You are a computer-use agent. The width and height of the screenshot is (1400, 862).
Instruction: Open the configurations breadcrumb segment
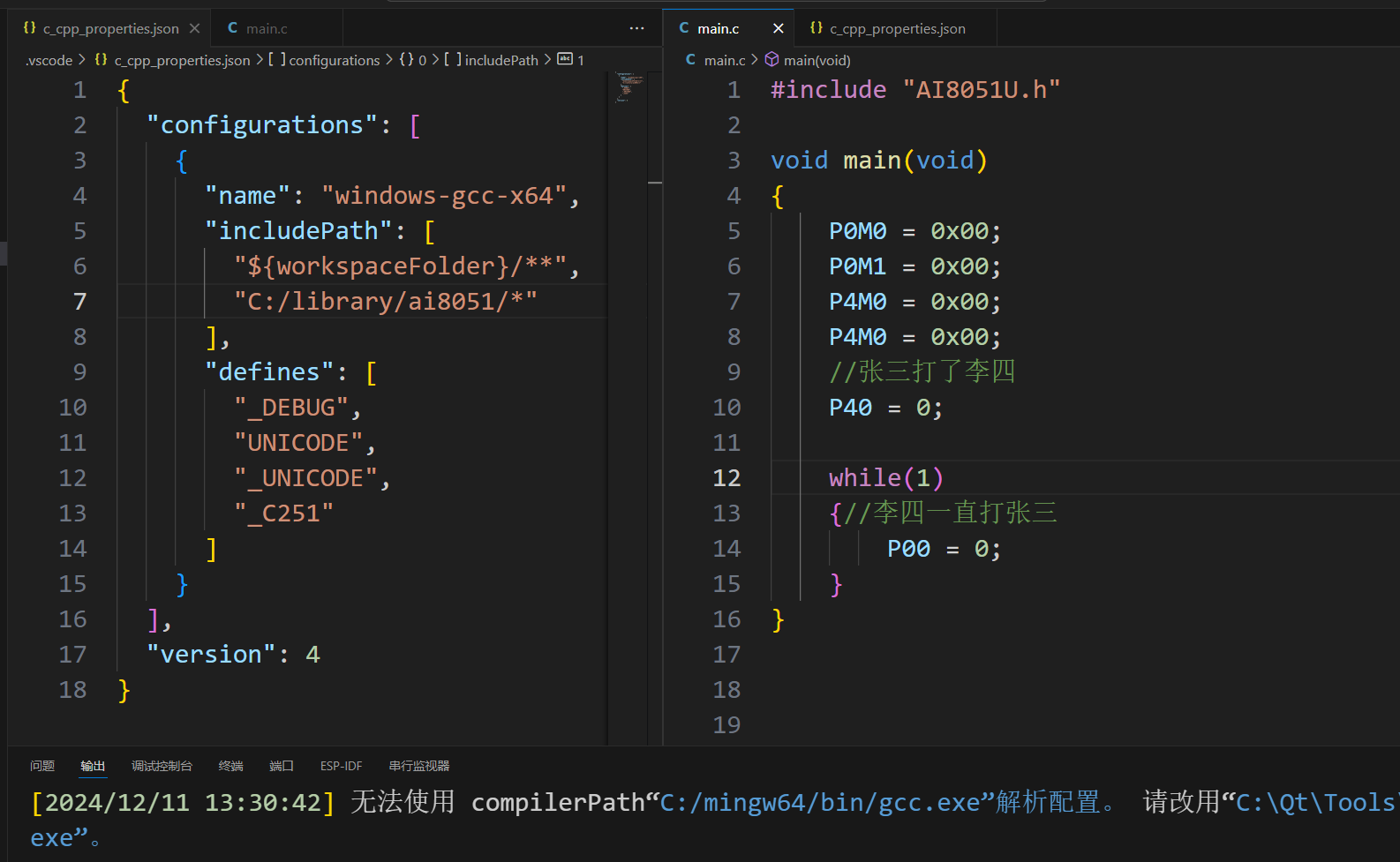tap(334, 60)
